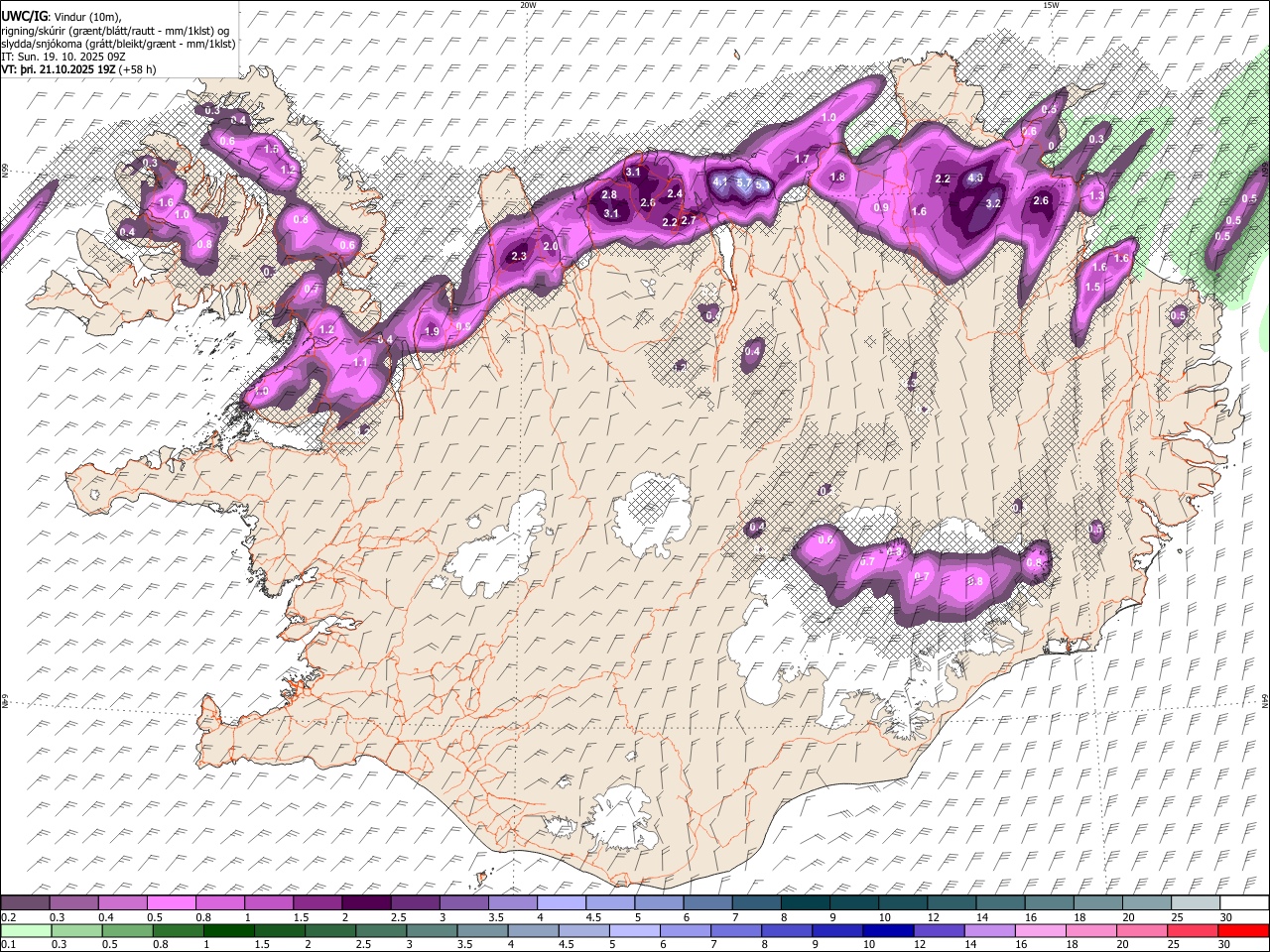The width and height of the screenshot is (1270, 952).
Task: Click the 30 label on the upper legend scale
Action: (1225, 917)
